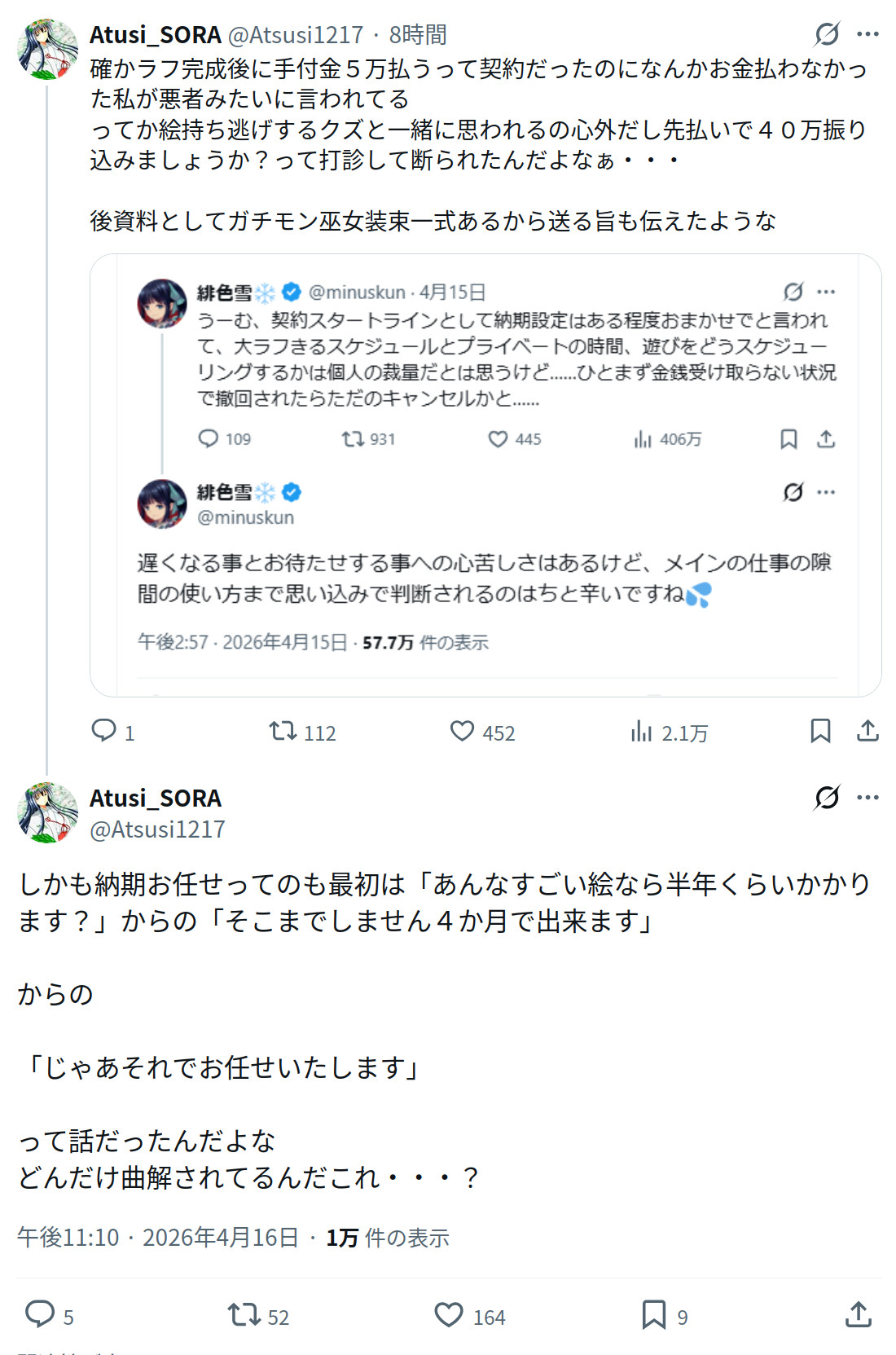Open more options menu on main tweet
This screenshot has height=1355, width=896.
pos(867,797)
